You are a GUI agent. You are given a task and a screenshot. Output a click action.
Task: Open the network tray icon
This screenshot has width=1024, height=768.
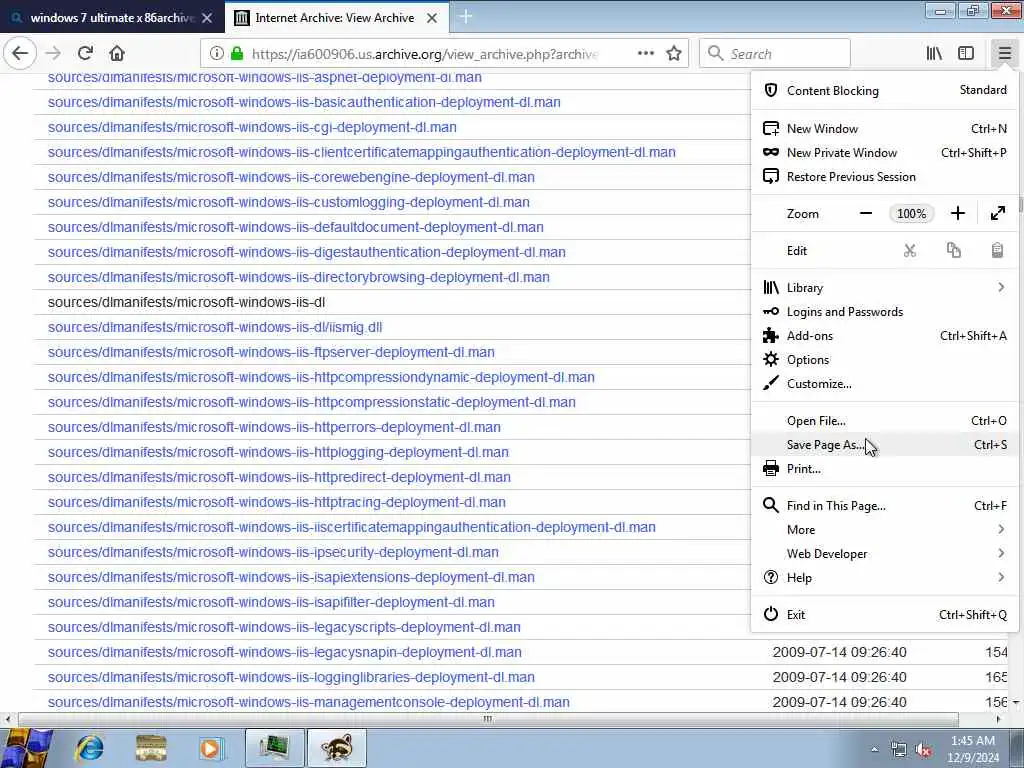click(899, 749)
